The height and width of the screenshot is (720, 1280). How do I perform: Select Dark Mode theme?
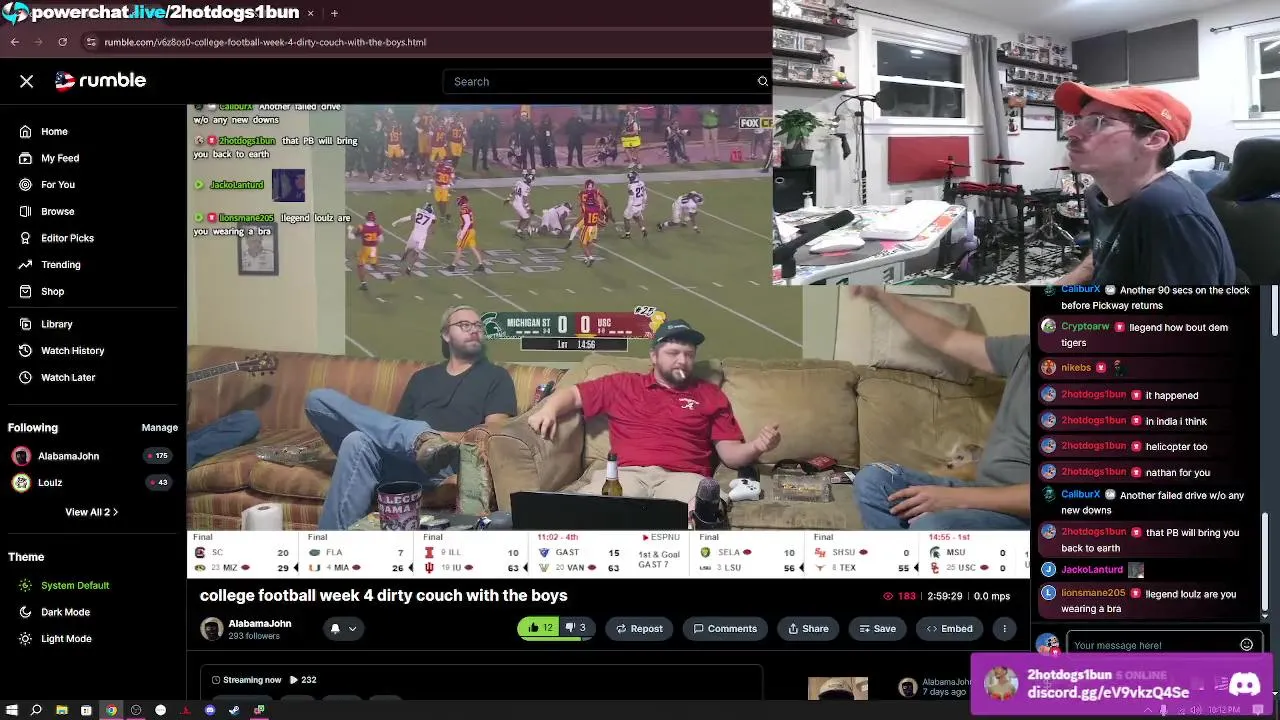tap(65, 612)
